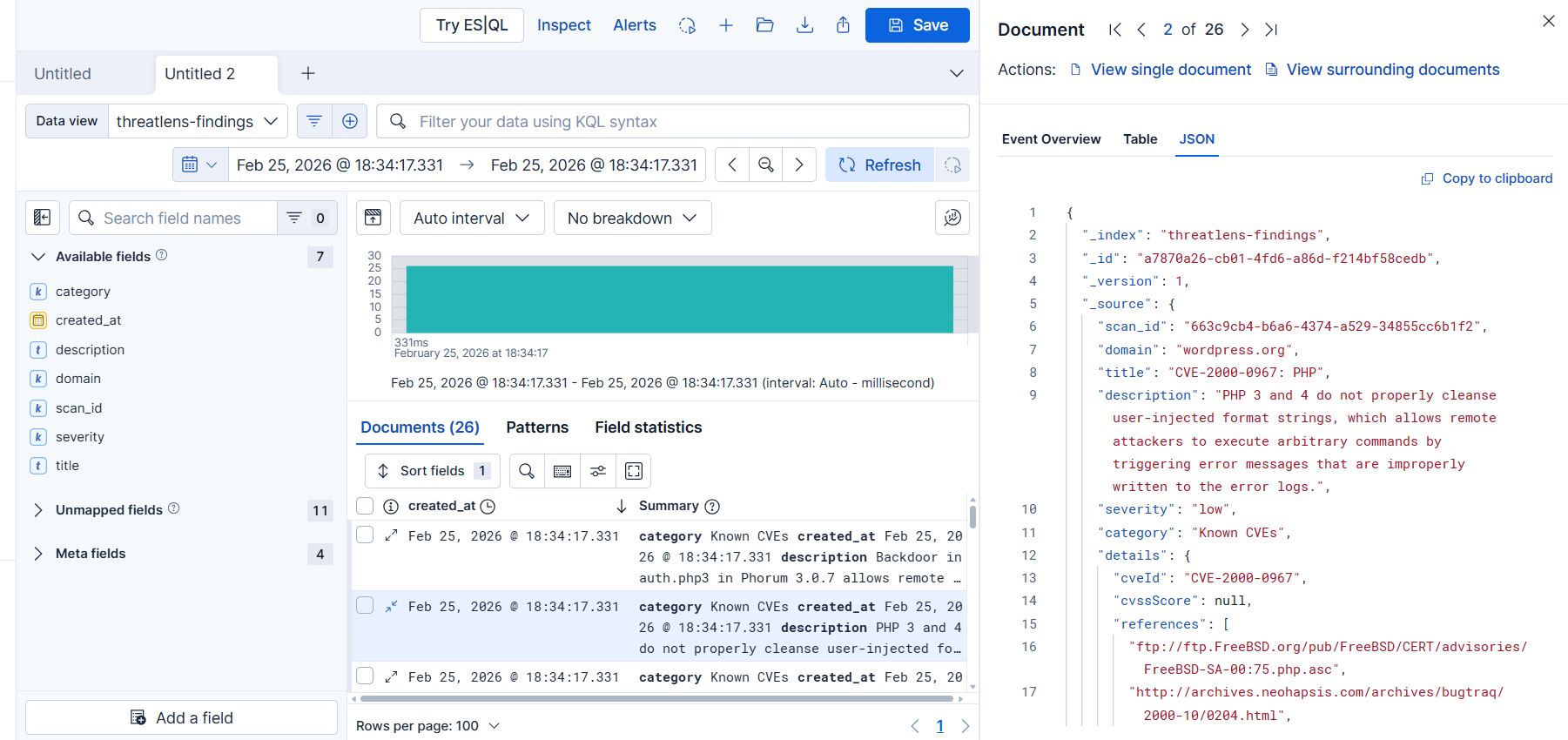Open chart lens edit options icon
The width and height of the screenshot is (1568, 740).
point(952,218)
